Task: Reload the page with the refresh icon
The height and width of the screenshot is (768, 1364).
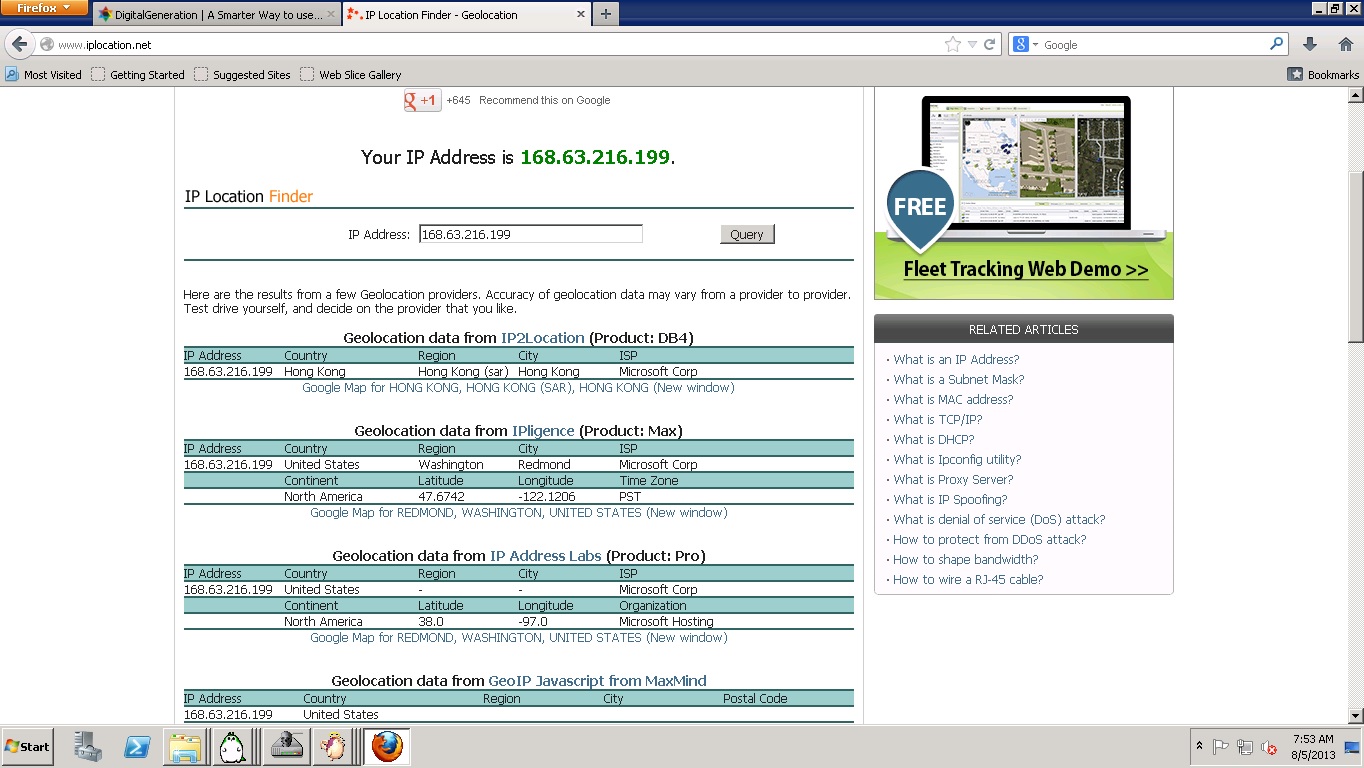Action: click(x=990, y=44)
